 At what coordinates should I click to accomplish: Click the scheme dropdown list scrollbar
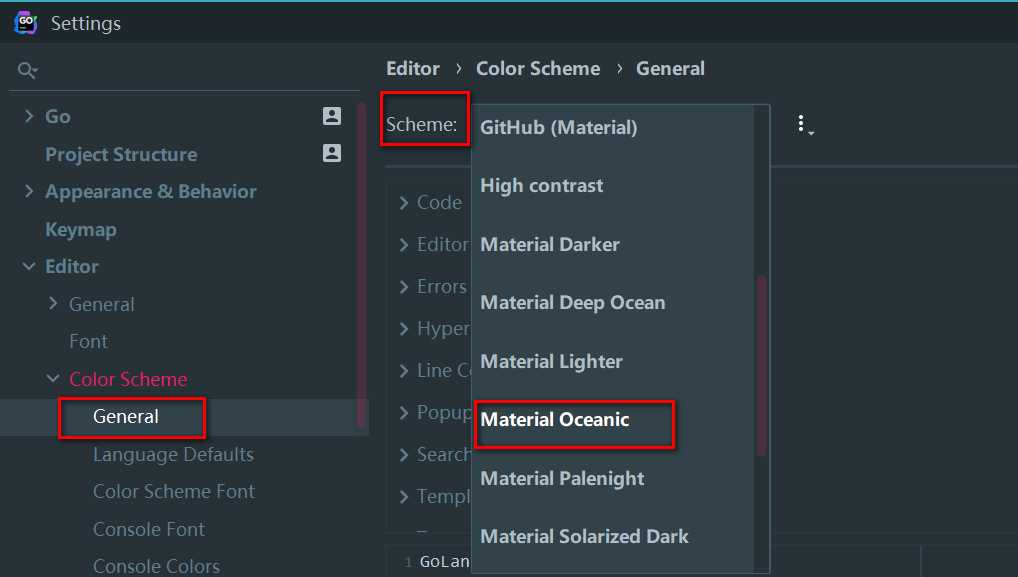click(x=762, y=366)
